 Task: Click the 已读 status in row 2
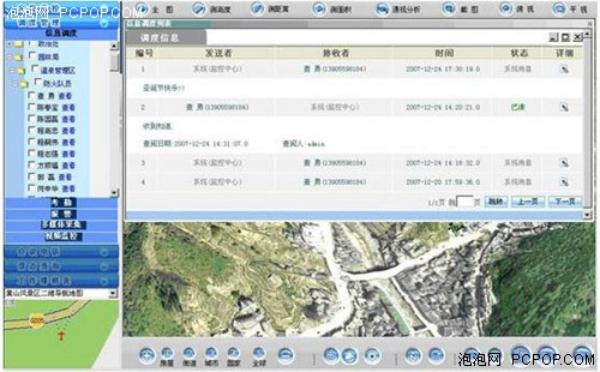[x=518, y=107]
